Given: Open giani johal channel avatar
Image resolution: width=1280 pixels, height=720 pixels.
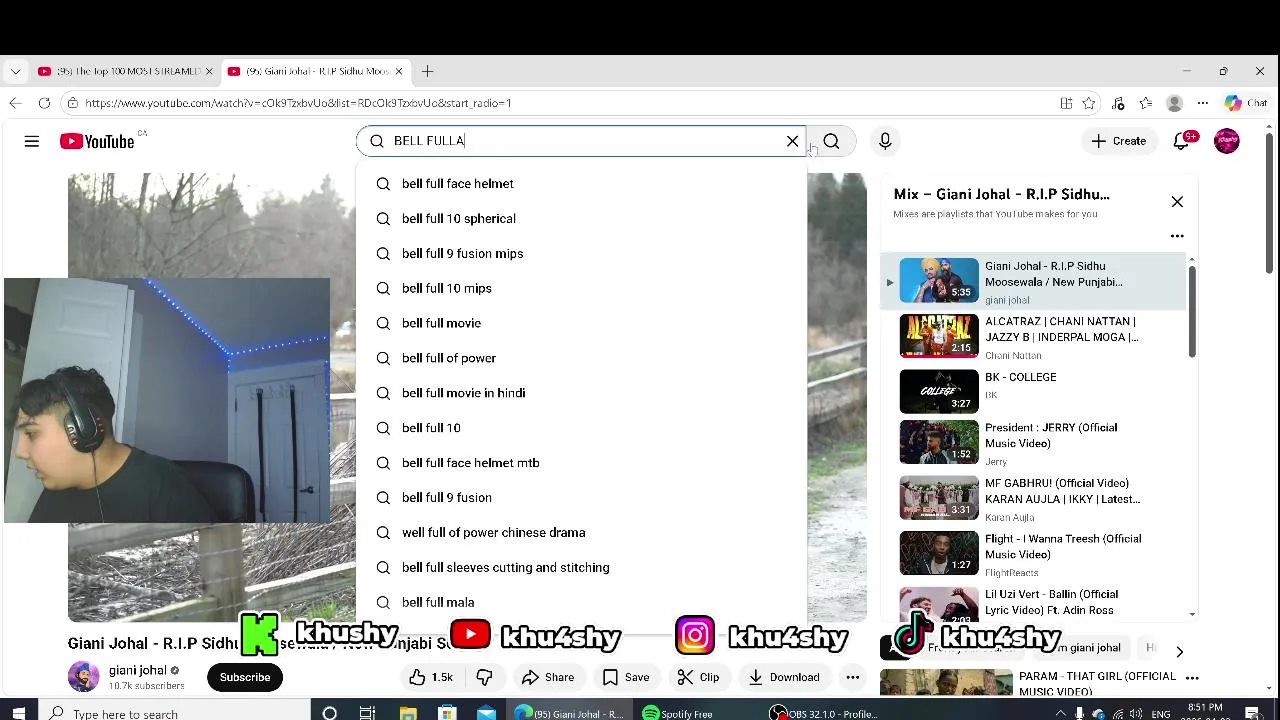Looking at the screenshot, I should click(84, 677).
